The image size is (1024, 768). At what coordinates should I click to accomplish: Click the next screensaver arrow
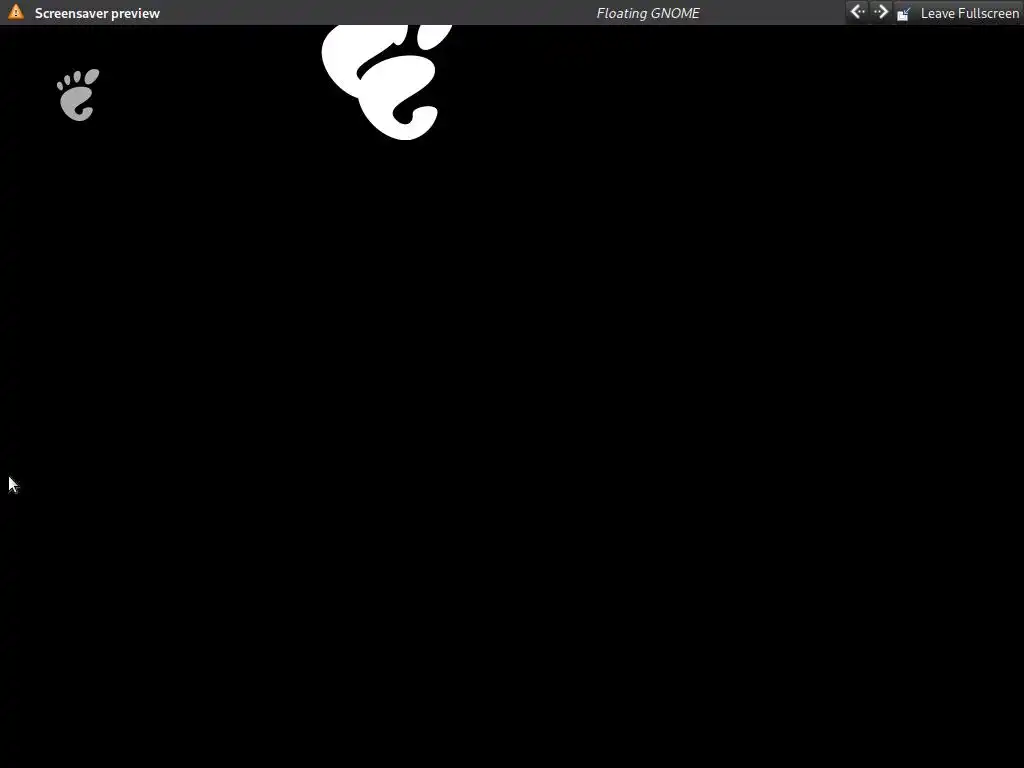[x=880, y=12]
